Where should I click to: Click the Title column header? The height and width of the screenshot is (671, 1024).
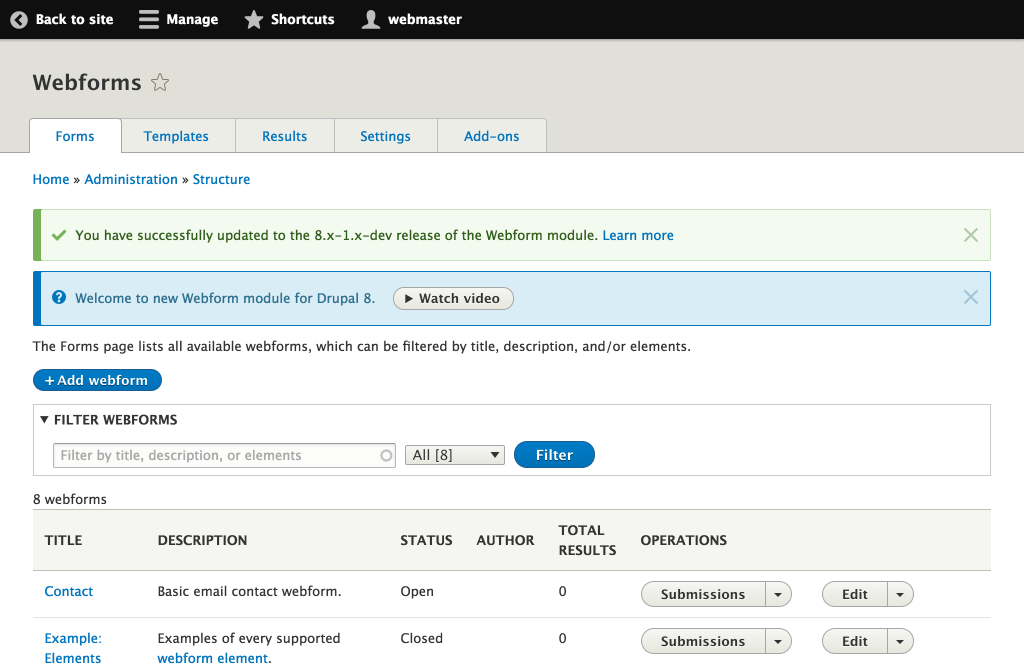click(x=63, y=540)
